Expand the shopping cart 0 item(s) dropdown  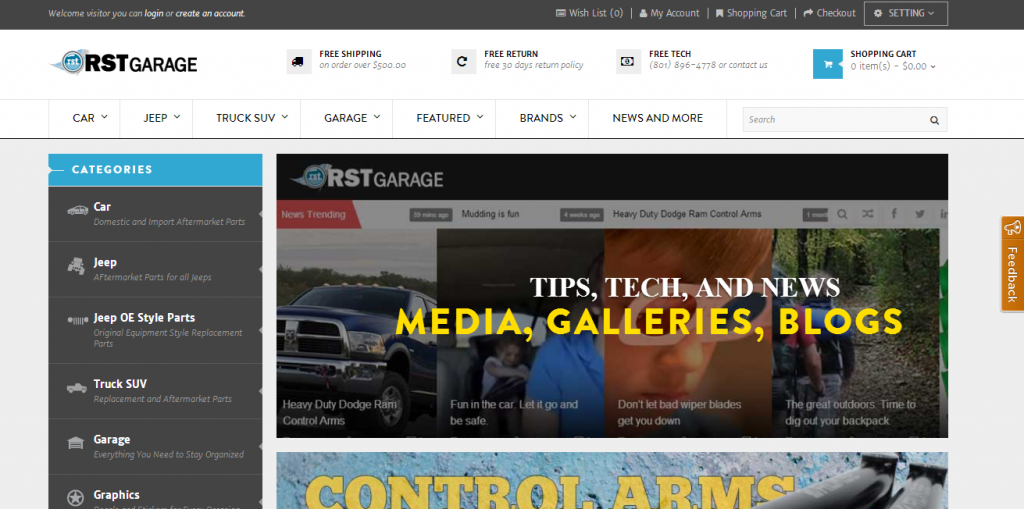[893, 66]
